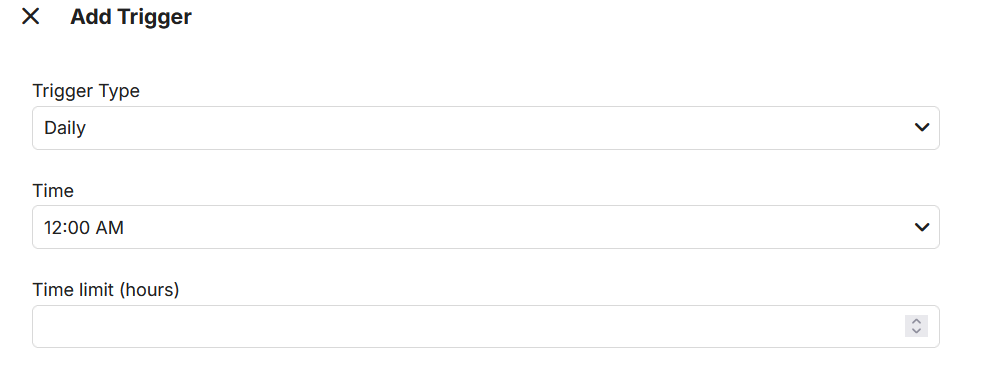Close the Add Trigger panel with X

[31, 17]
